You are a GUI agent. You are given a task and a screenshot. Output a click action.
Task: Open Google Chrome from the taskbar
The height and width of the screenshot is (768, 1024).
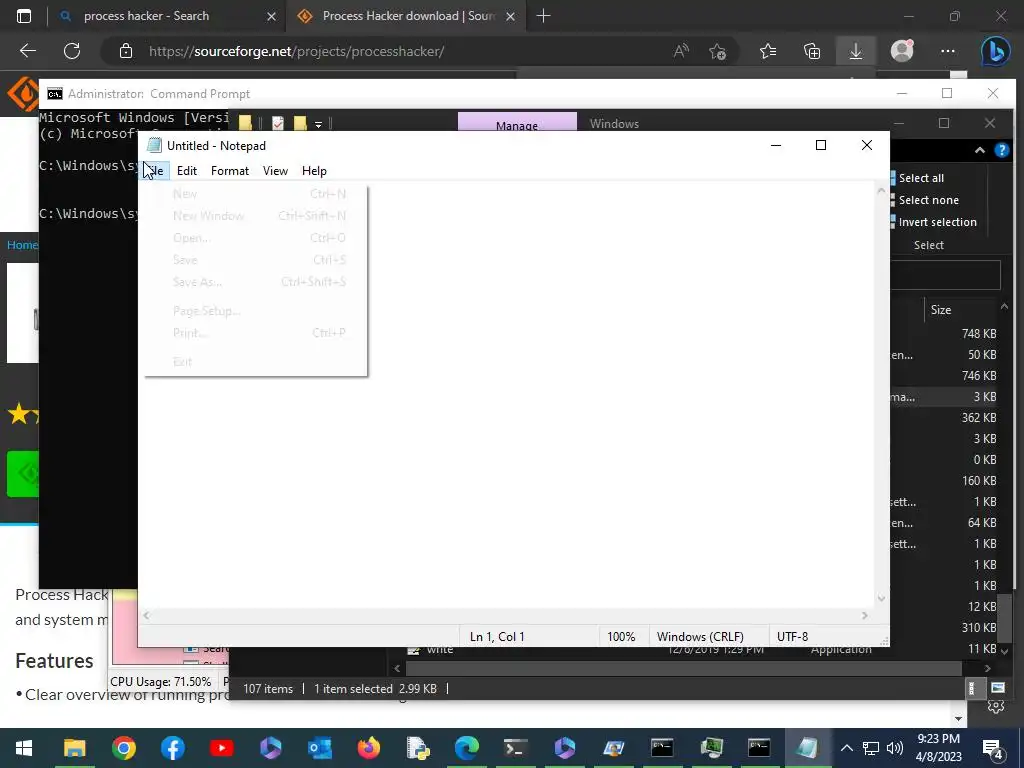coord(123,748)
